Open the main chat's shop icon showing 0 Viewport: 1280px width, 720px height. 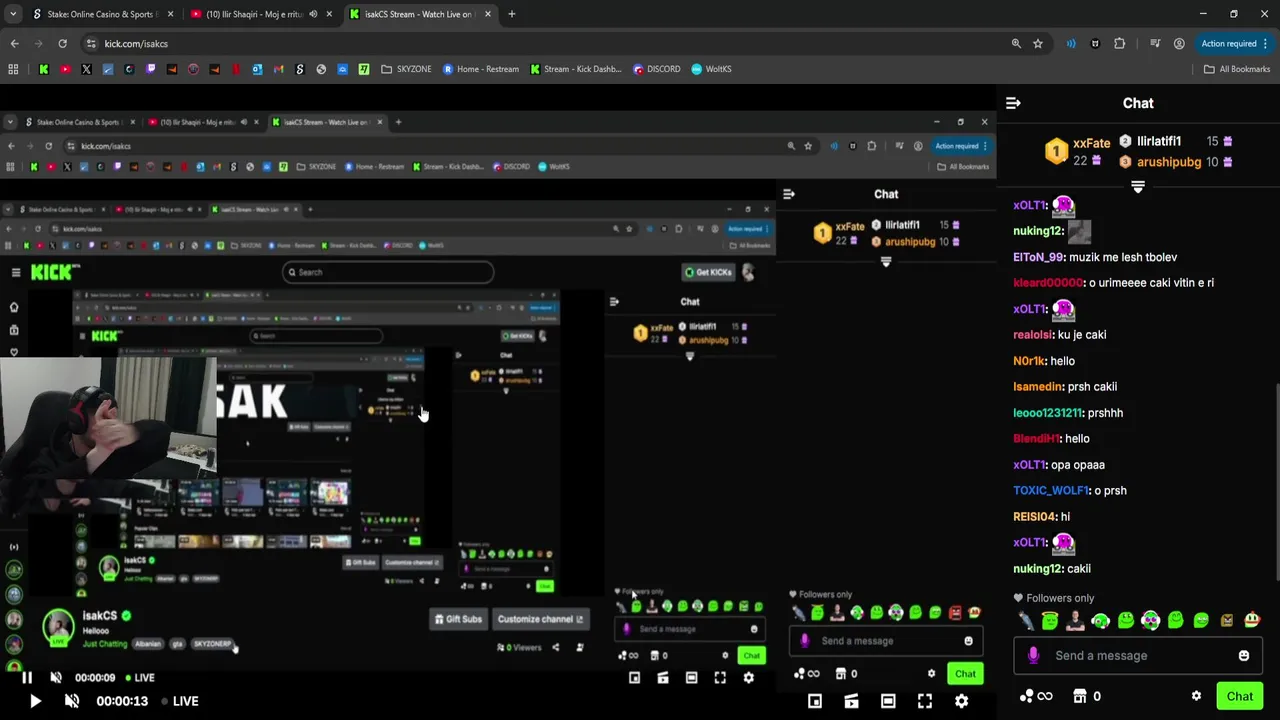(x=1087, y=696)
